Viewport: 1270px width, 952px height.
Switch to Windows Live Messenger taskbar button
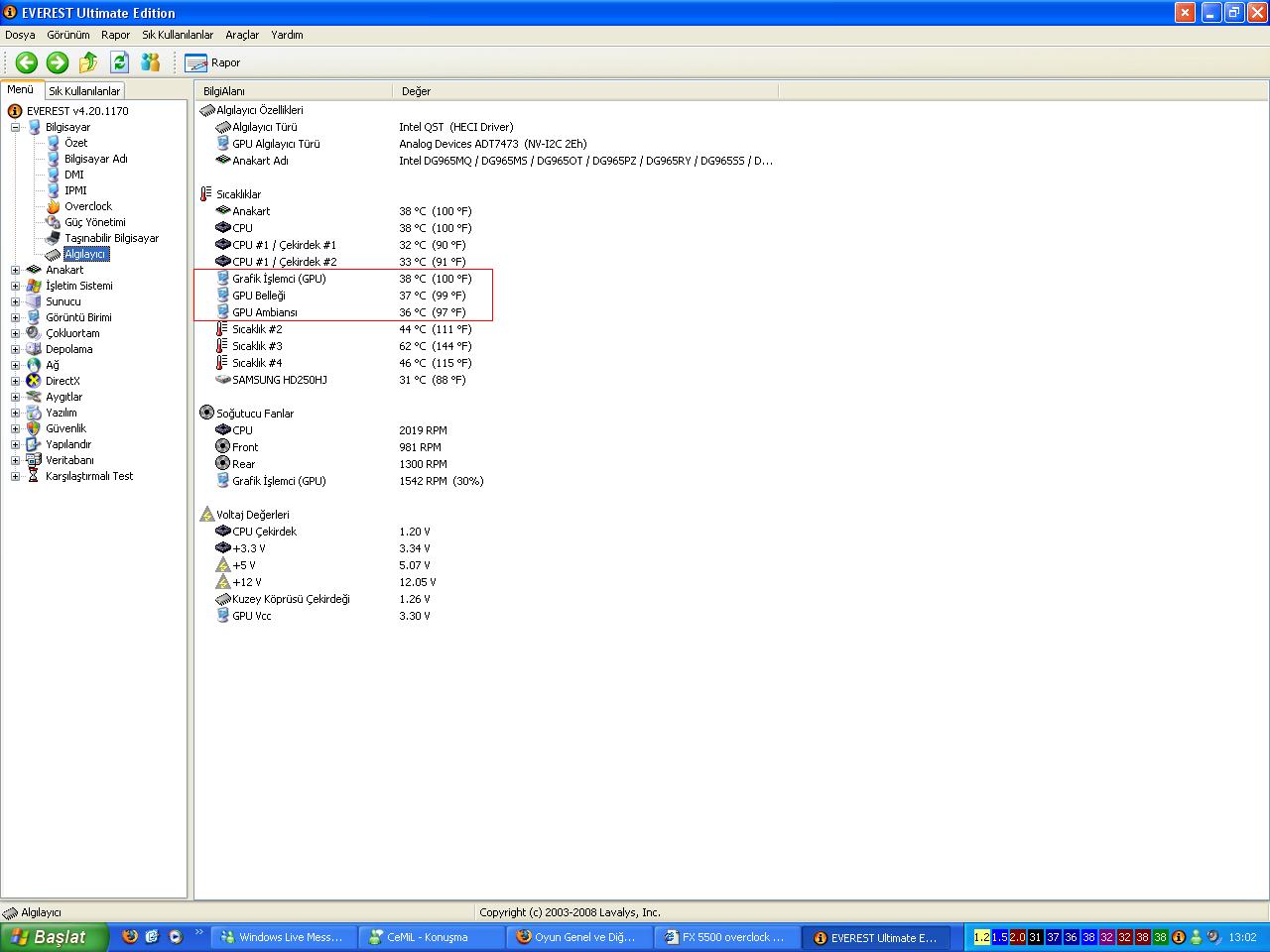click(x=283, y=937)
